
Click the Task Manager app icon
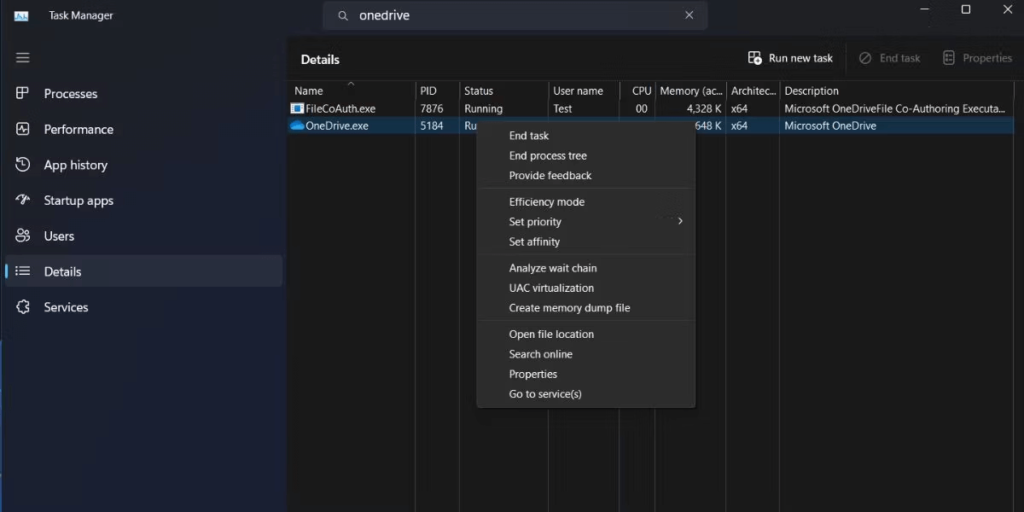[x=22, y=16]
